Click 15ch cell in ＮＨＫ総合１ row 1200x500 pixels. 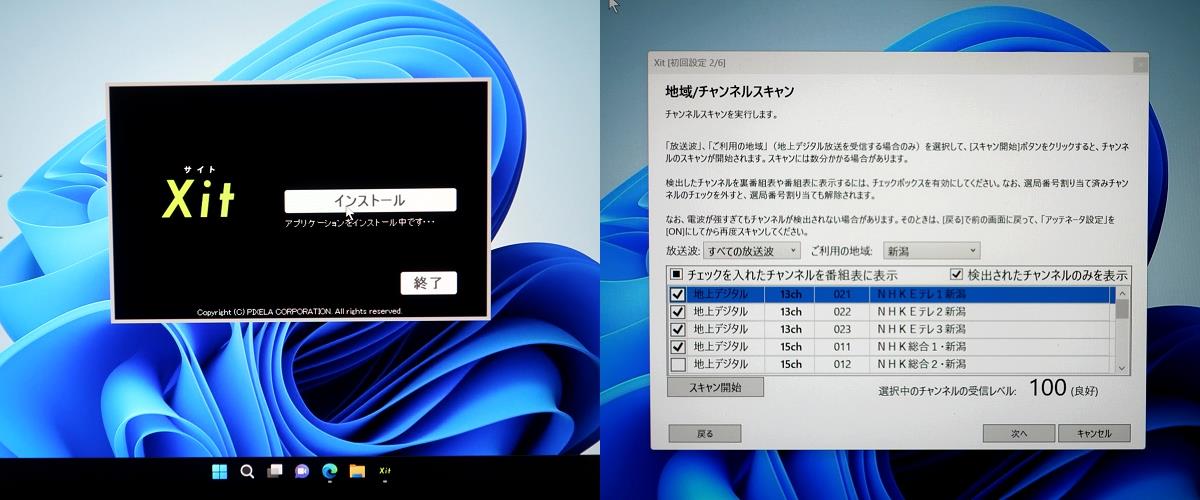click(791, 346)
